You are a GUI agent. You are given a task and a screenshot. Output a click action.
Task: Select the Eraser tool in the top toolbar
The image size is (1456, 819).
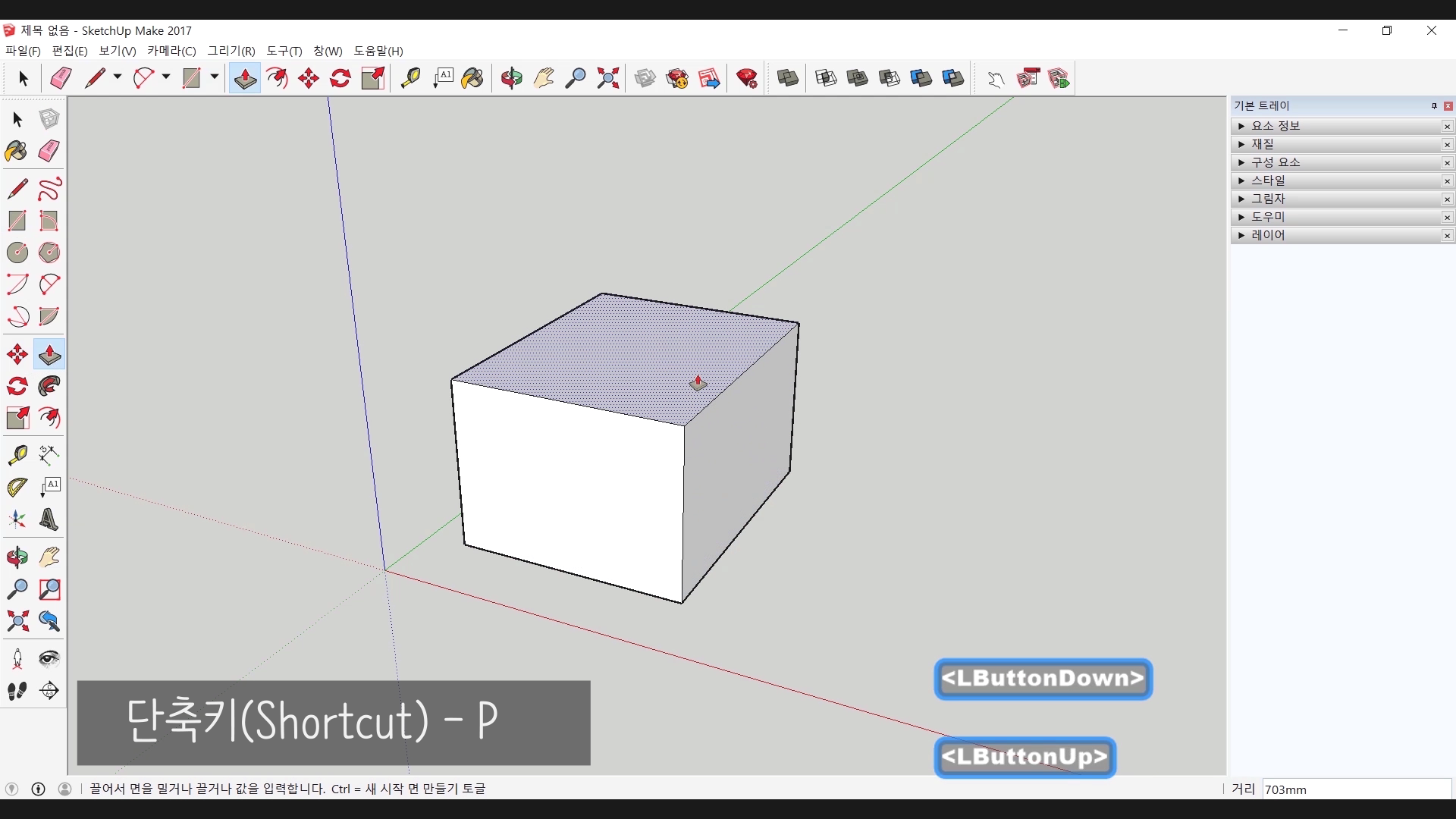pos(61,78)
